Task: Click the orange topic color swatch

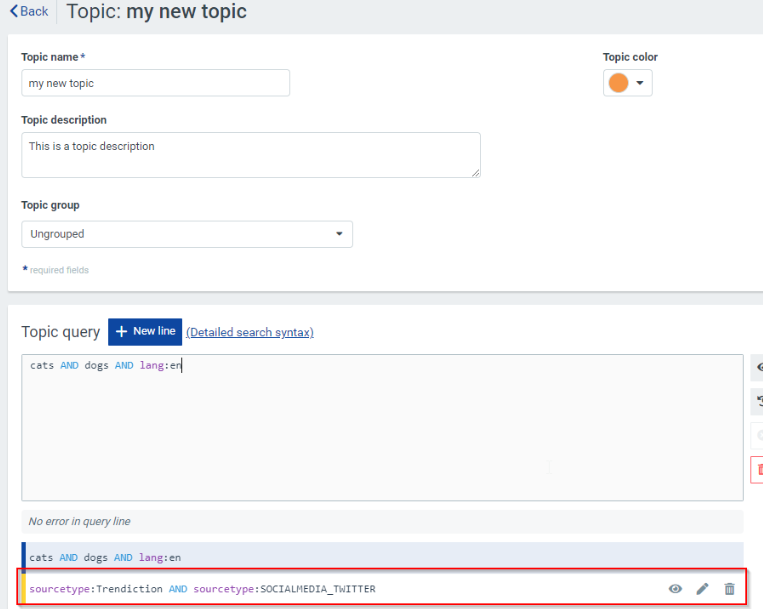Action: (x=618, y=83)
